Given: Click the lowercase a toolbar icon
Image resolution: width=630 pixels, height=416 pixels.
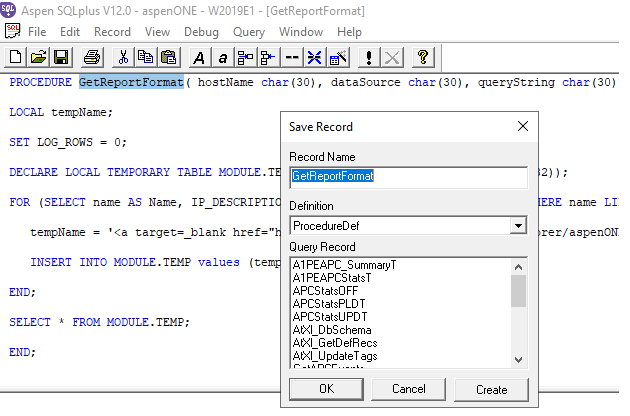Looking at the screenshot, I should pyautogui.click(x=222, y=57).
